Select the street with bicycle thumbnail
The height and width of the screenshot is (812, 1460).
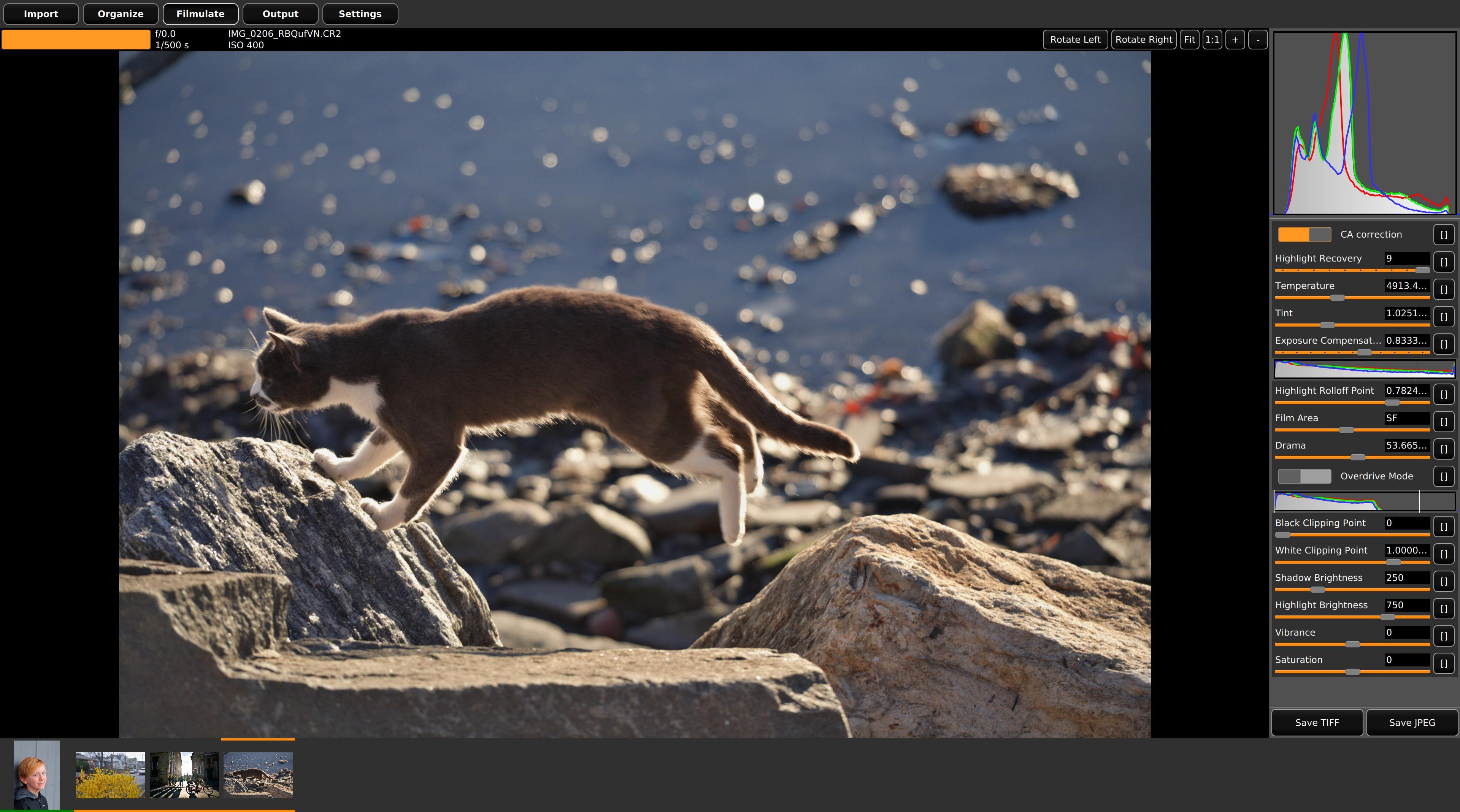click(184, 775)
